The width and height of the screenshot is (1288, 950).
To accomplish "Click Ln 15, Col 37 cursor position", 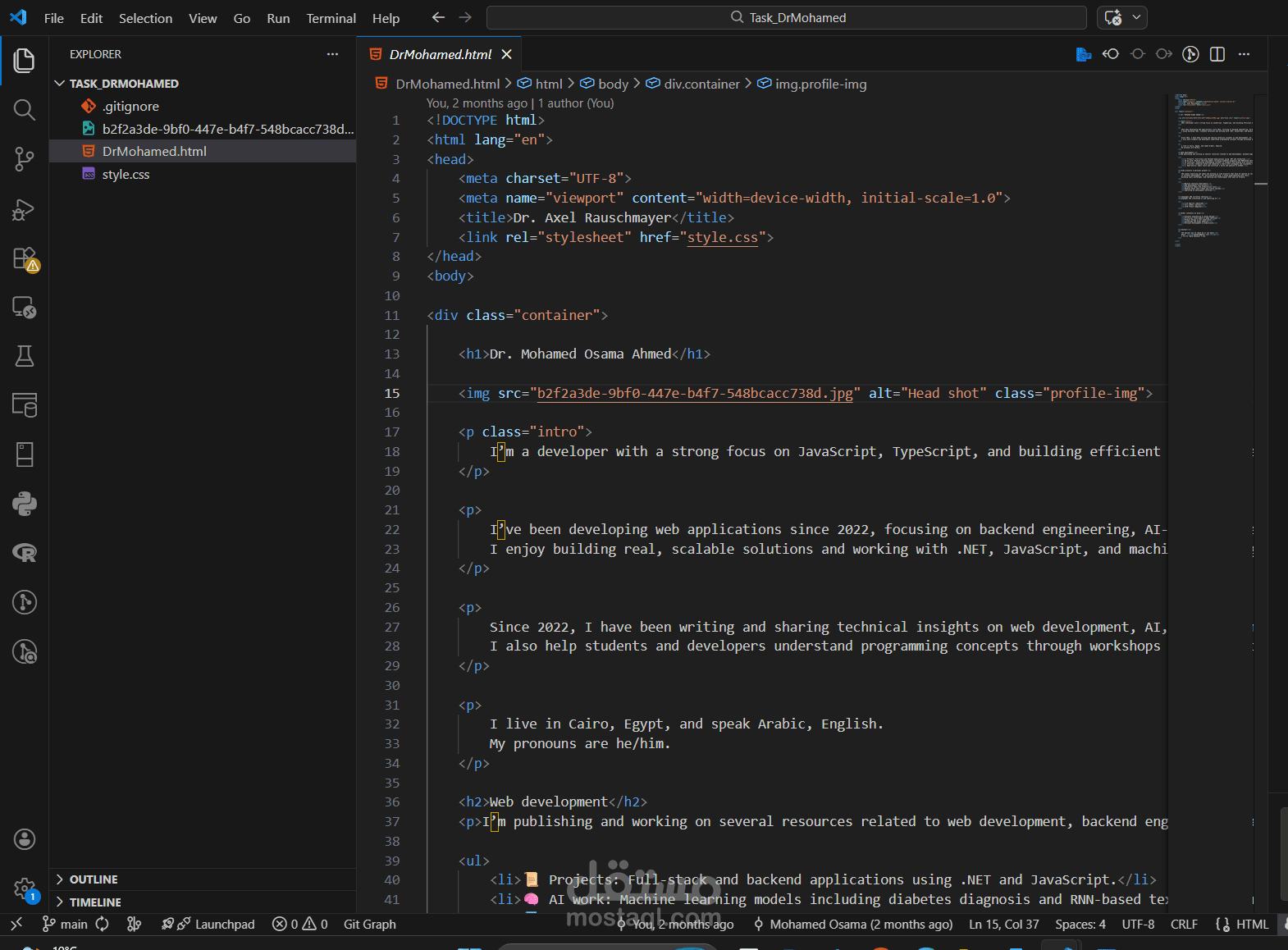I will click(1004, 924).
